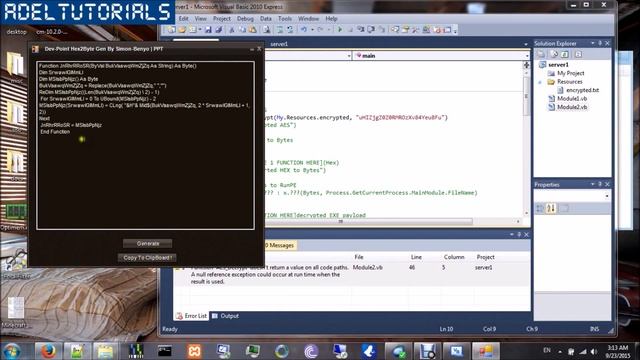The image size is (640, 360).
Task: Click the Save floppy disk icon
Action: click(208, 29)
